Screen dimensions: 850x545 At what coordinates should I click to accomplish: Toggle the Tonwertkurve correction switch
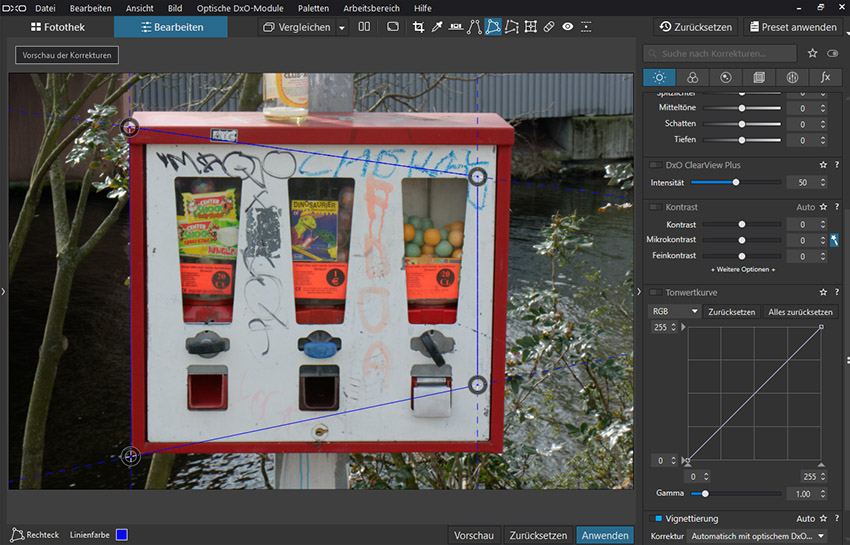coord(656,293)
